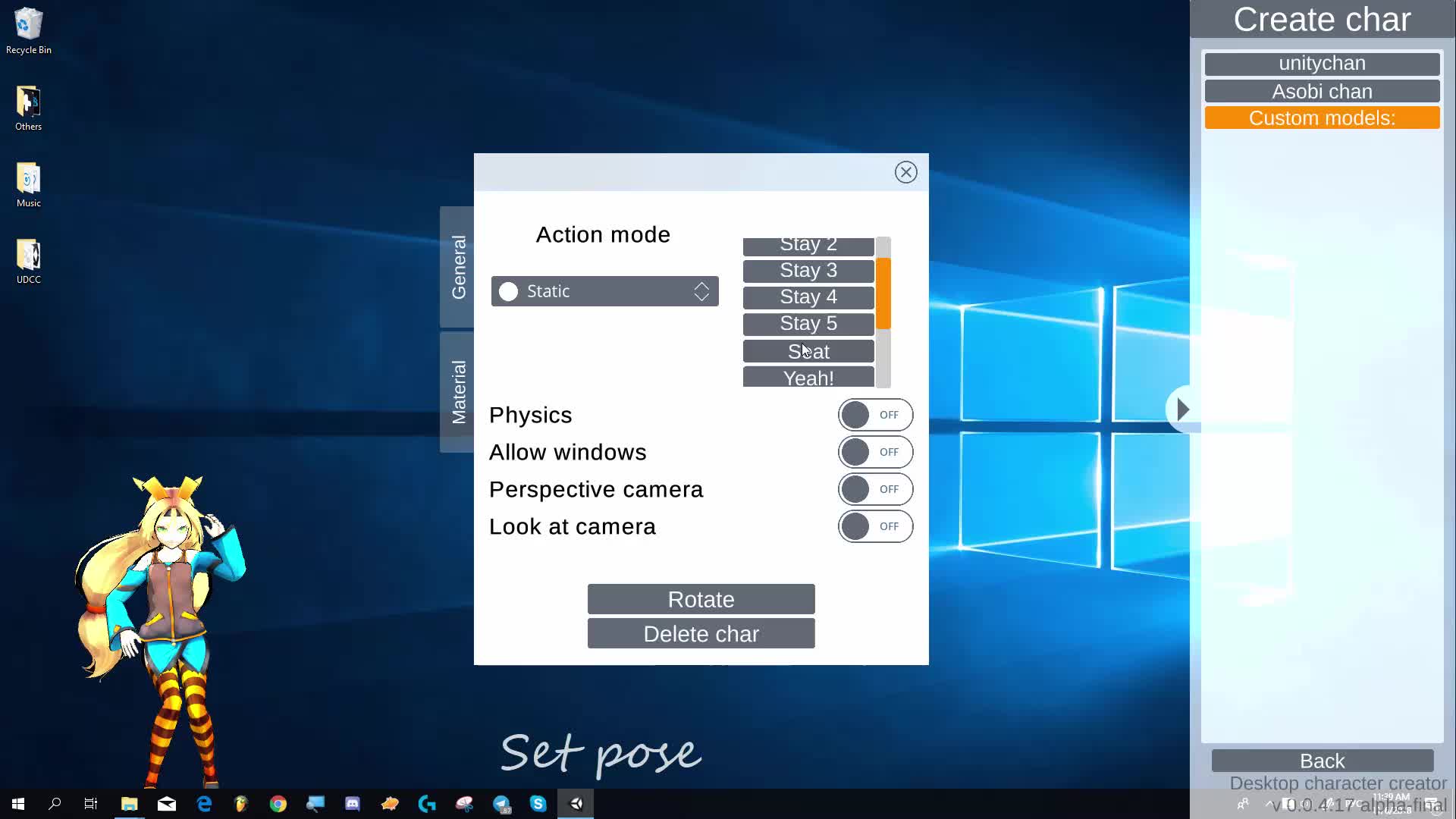Open Skype from the taskbar

538,804
